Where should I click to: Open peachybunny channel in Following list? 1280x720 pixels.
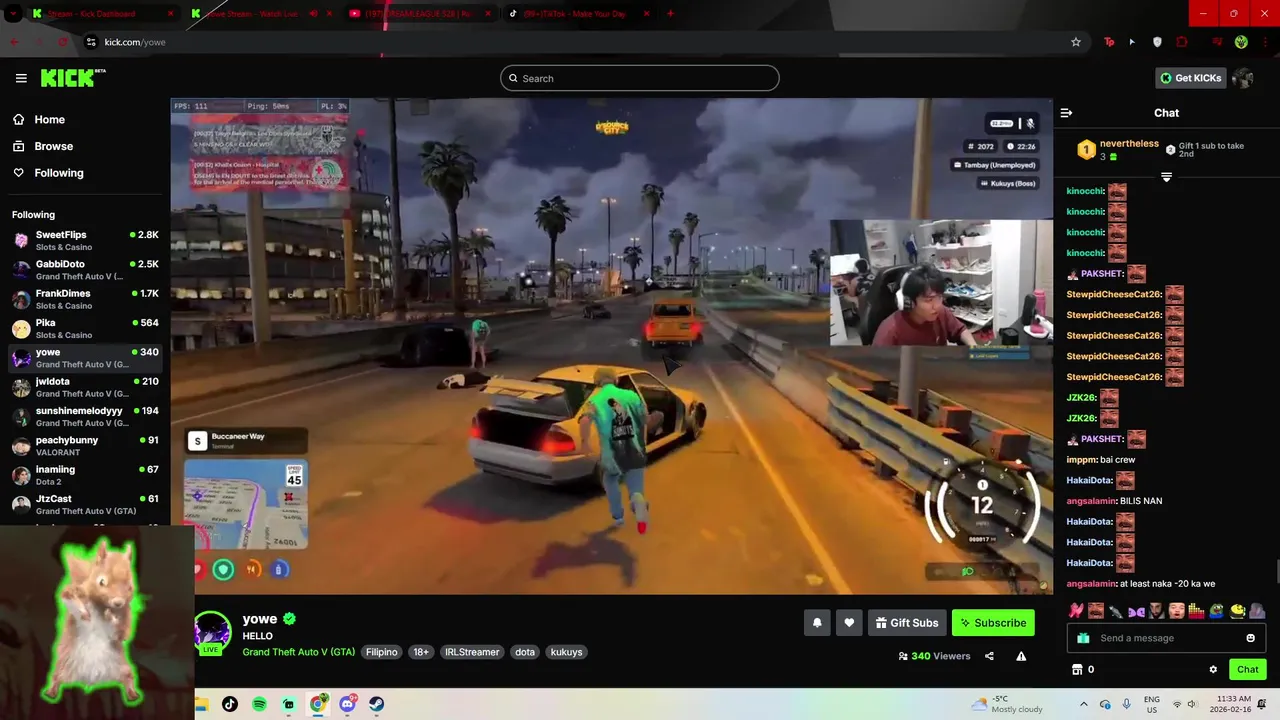[85, 446]
